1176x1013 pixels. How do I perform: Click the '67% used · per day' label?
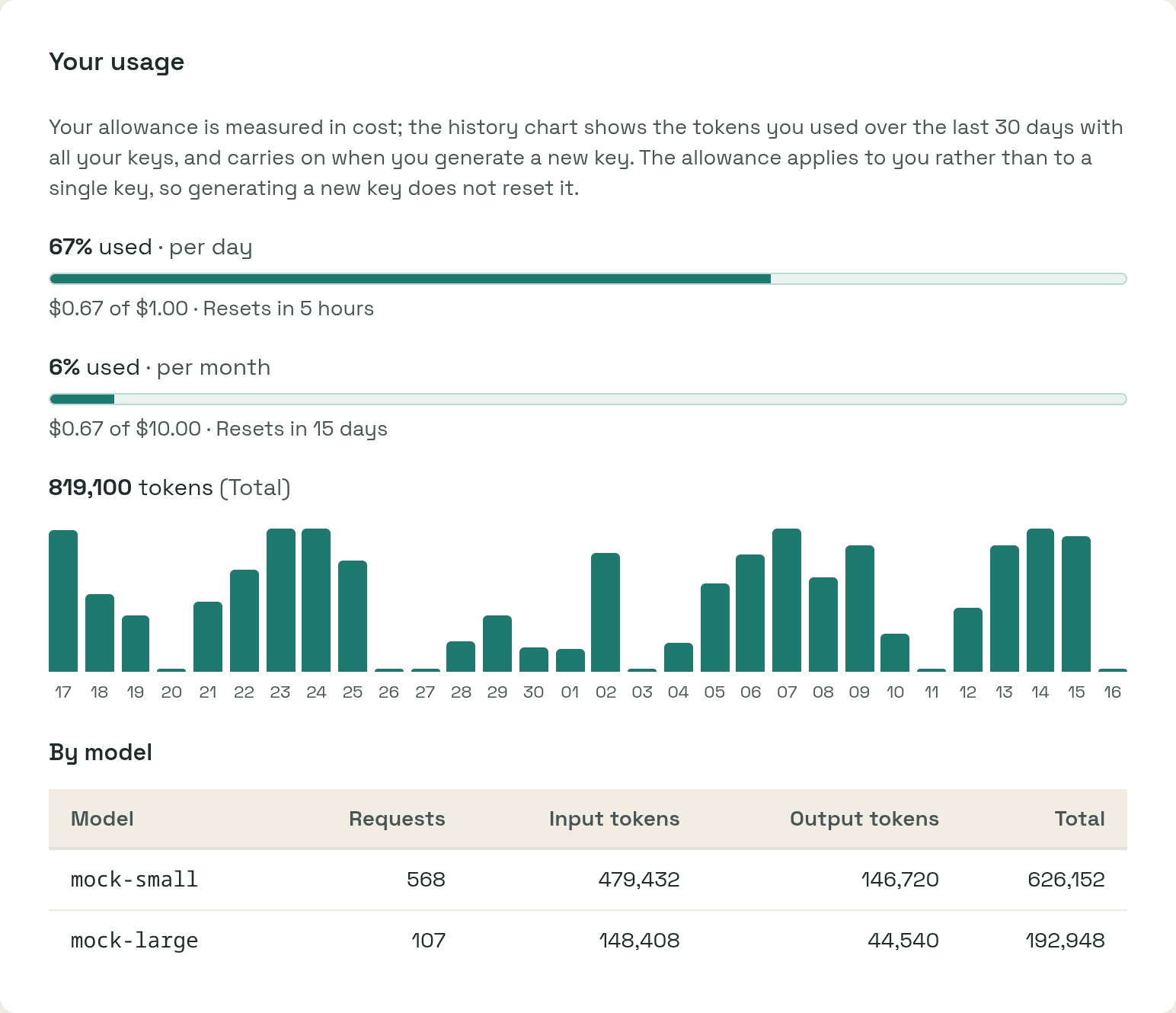coord(151,247)
